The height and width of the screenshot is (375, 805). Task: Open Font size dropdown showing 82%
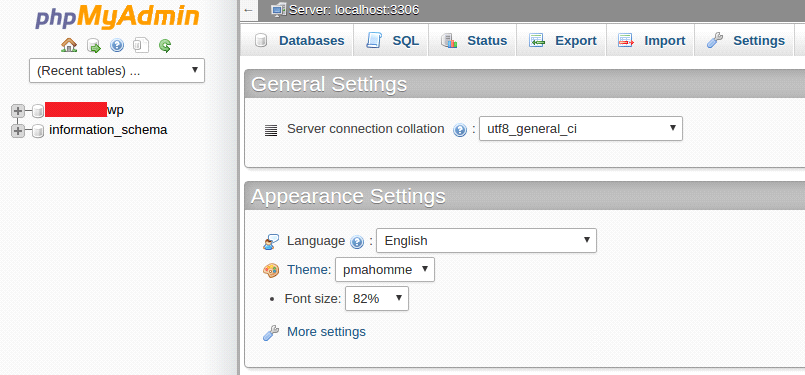click(x=377, y=299)
